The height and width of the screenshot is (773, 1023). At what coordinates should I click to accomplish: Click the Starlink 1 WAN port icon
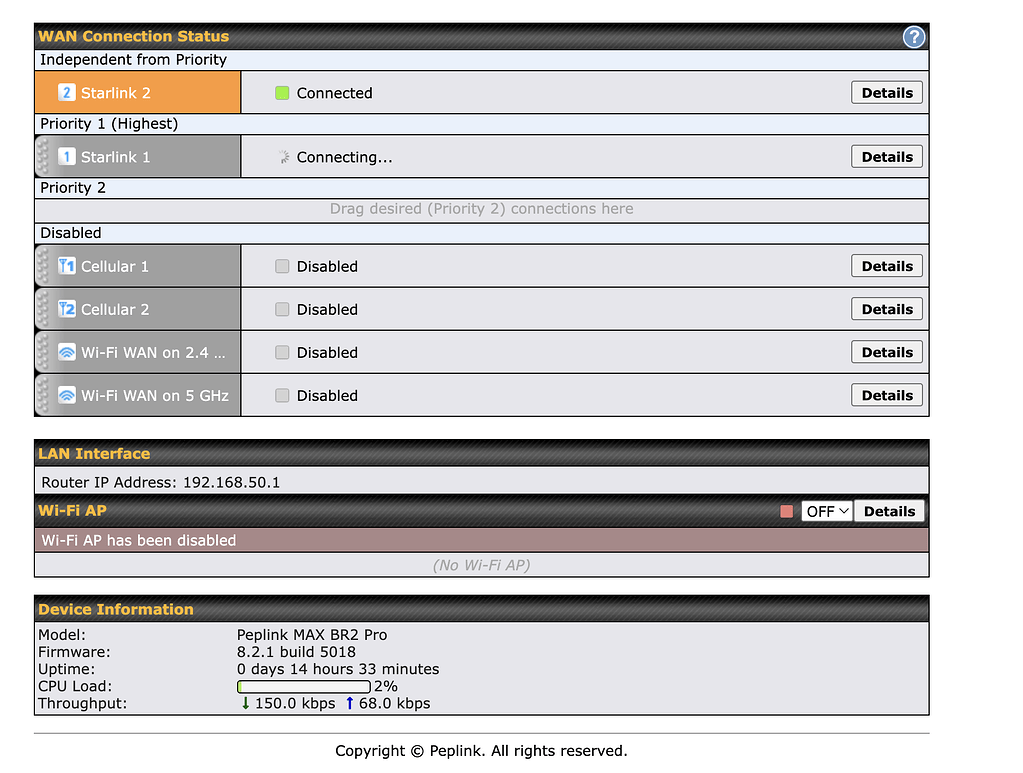click(x=67, y=157)
